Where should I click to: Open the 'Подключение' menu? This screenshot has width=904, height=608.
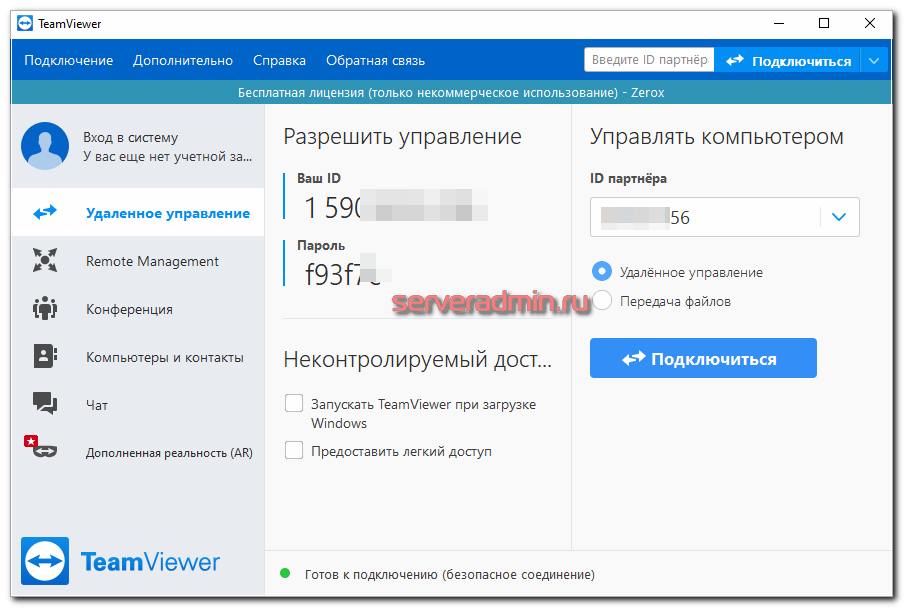(69, 61)
